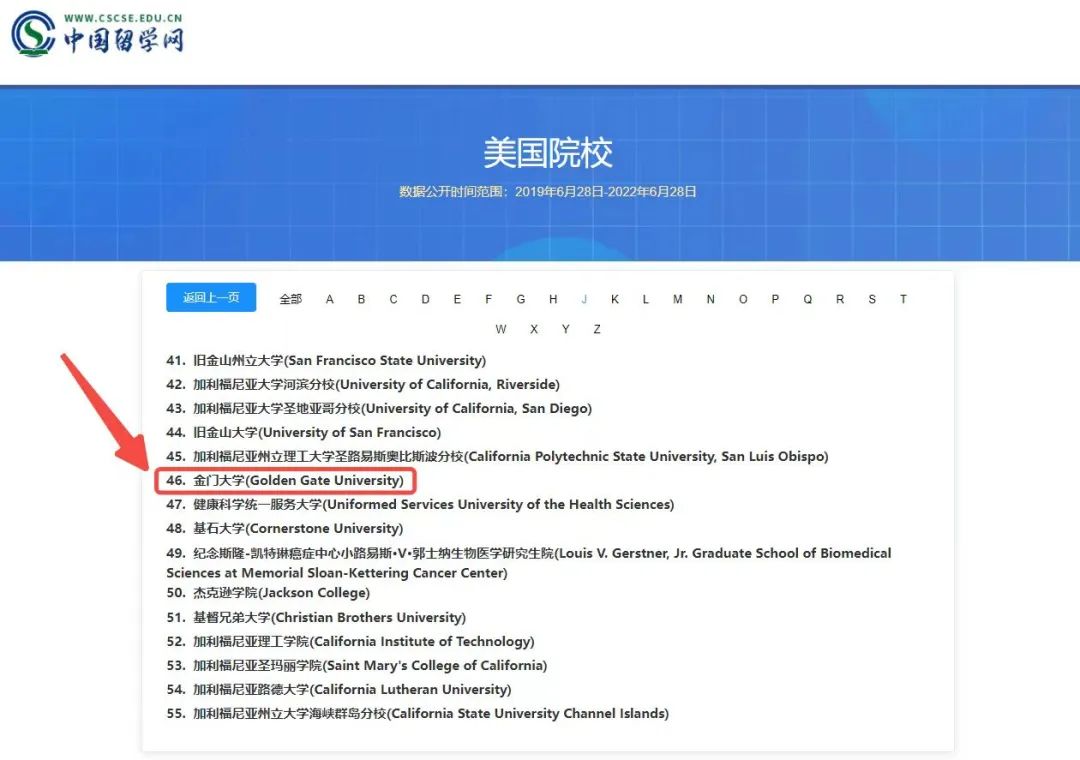Viewport: 1080px width, 760px height.
Task: Select letter A in alphabet filter
Action: [330, 299]
